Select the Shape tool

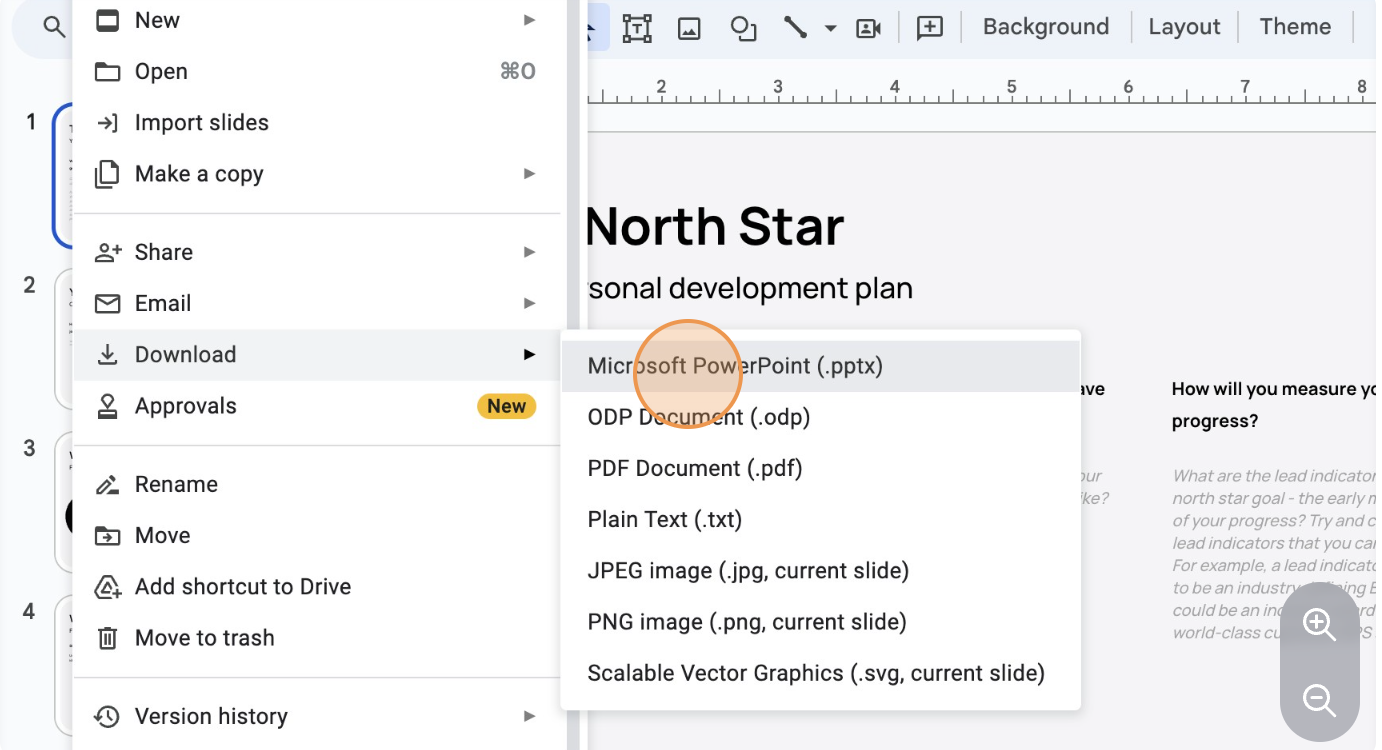743,28
